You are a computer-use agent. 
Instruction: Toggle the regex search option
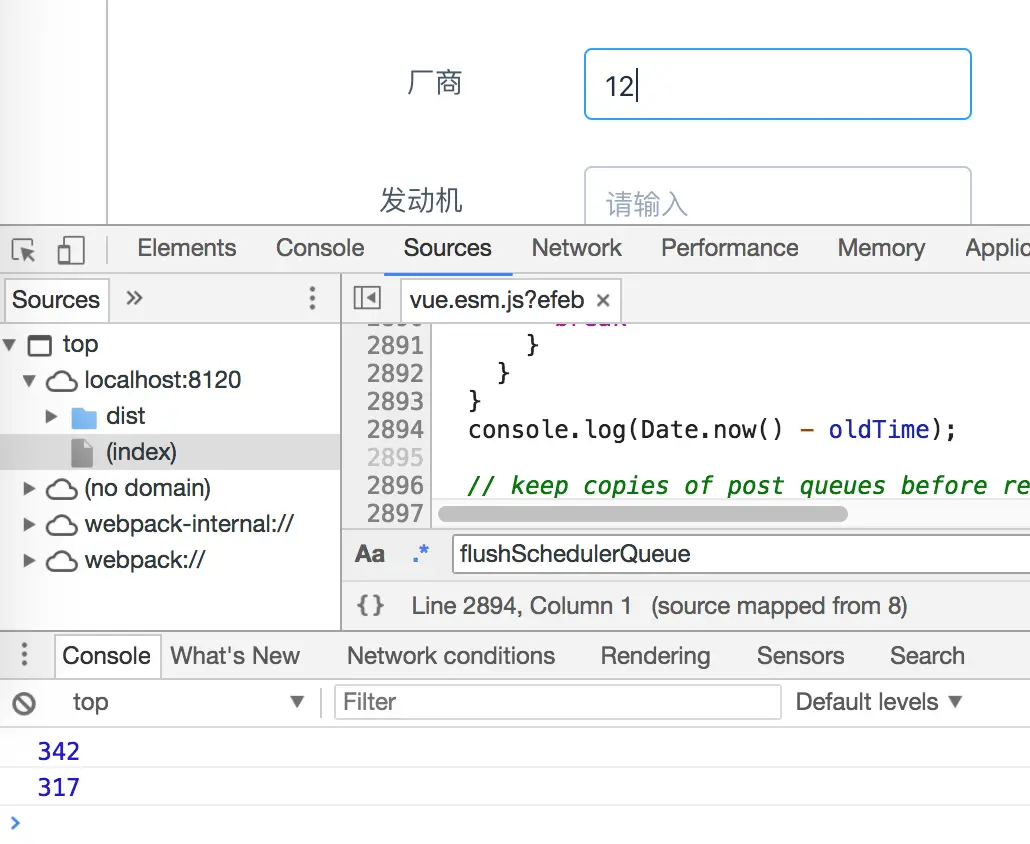coord(420,554)
